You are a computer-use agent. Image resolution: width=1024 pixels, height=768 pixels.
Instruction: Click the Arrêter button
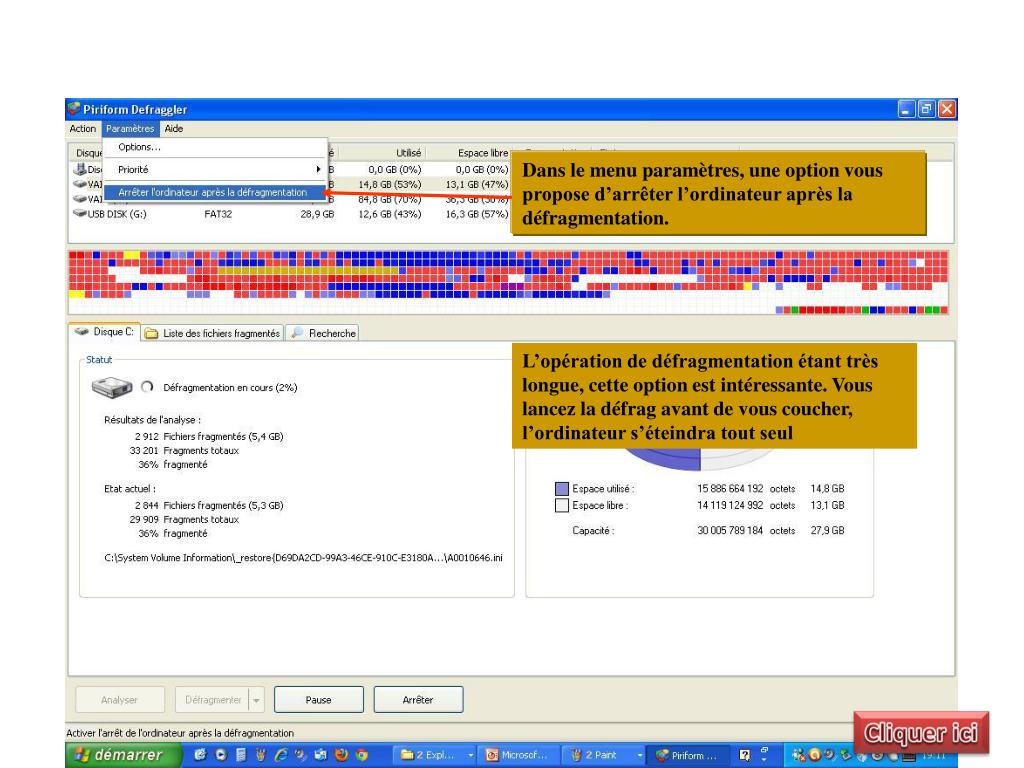pyautogui.click(x=418, y=699)
